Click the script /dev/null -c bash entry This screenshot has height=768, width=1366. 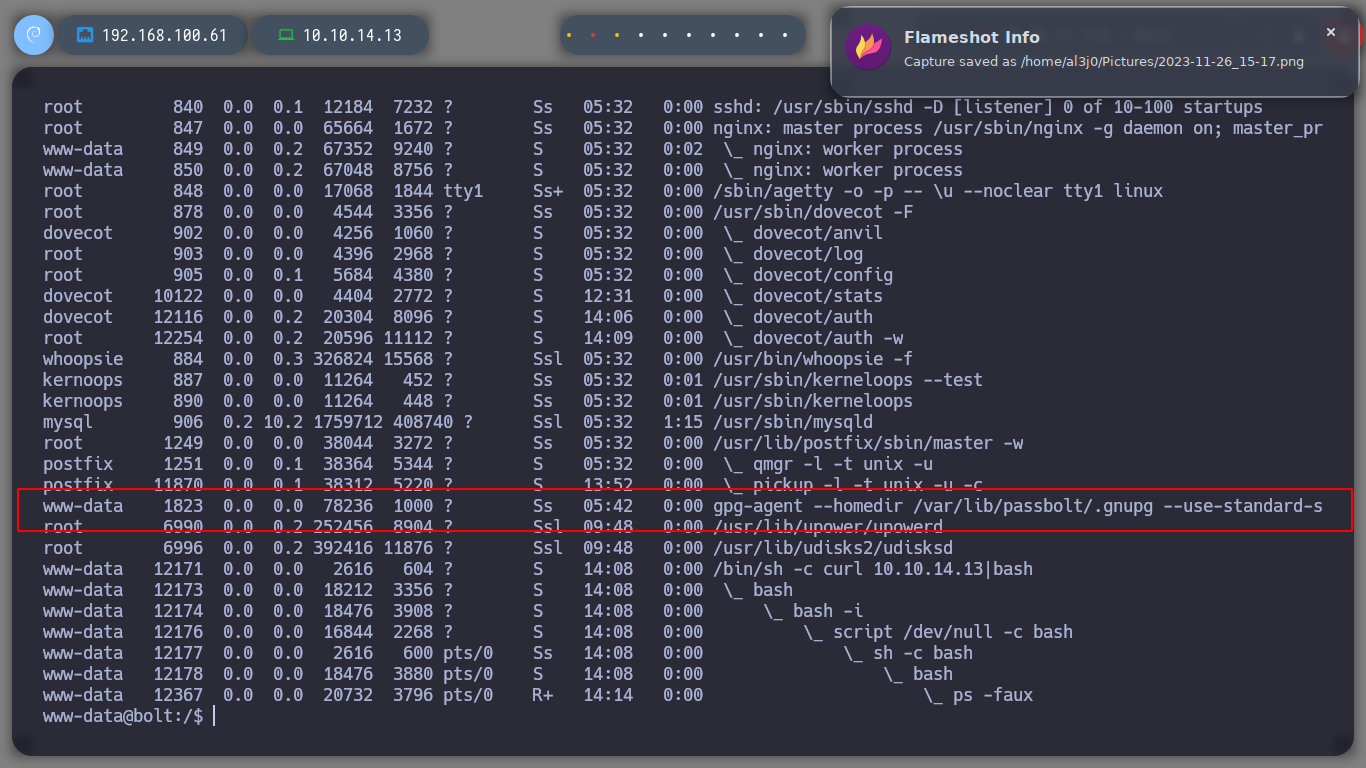[953, 632]
